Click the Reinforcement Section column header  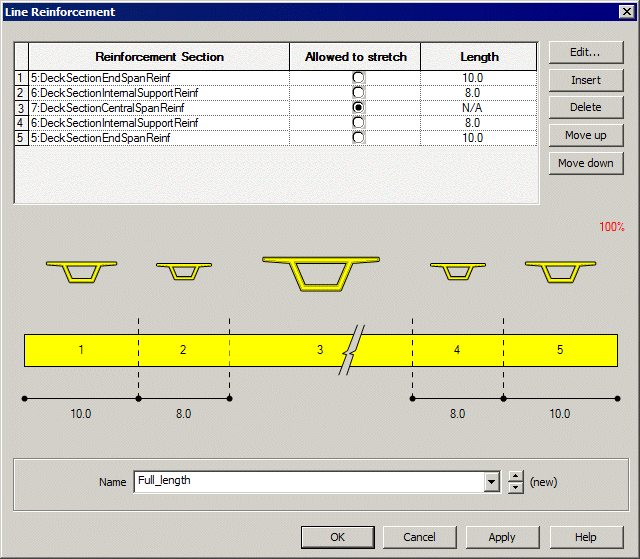point(159,57)
